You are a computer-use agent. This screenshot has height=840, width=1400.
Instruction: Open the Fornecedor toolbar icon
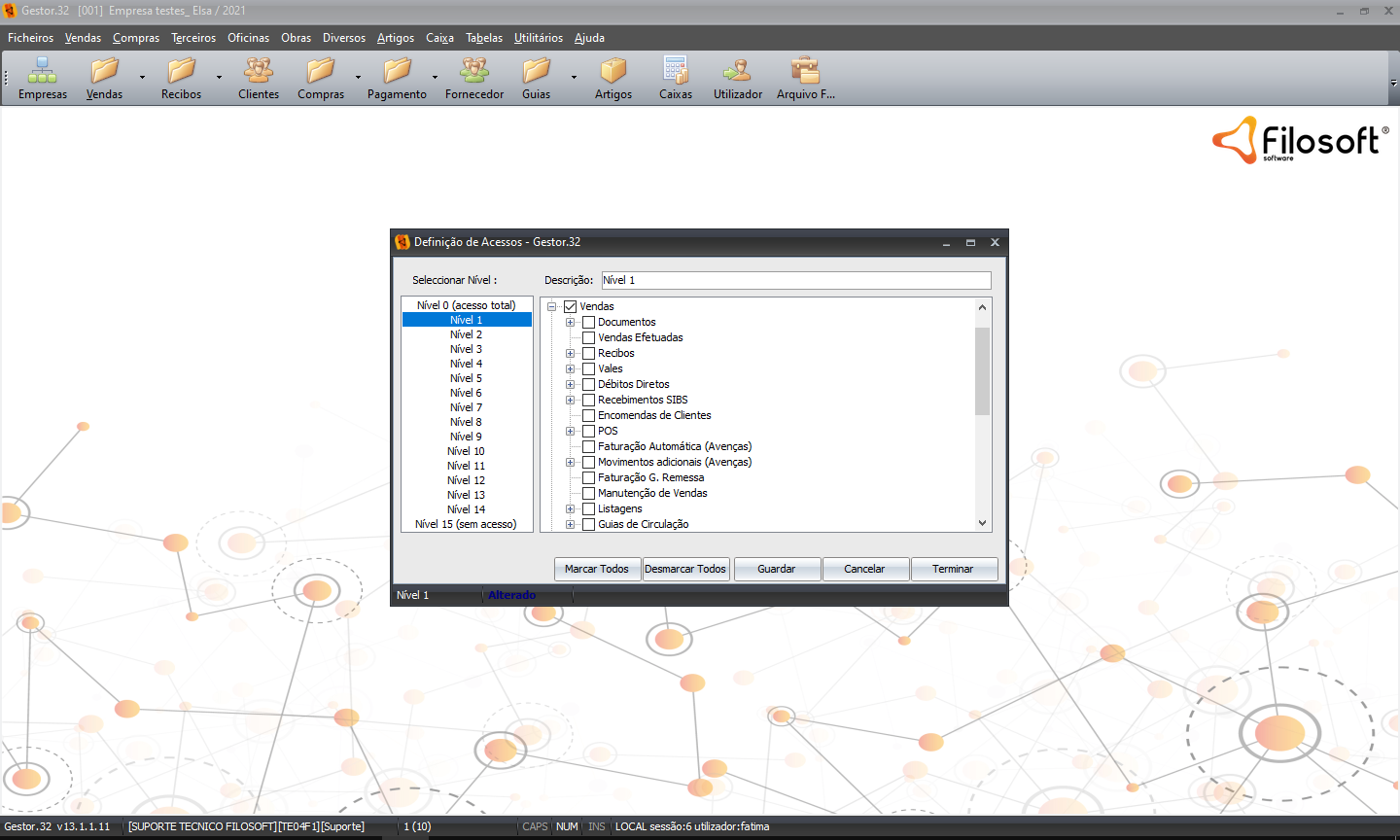pos(473,71)
